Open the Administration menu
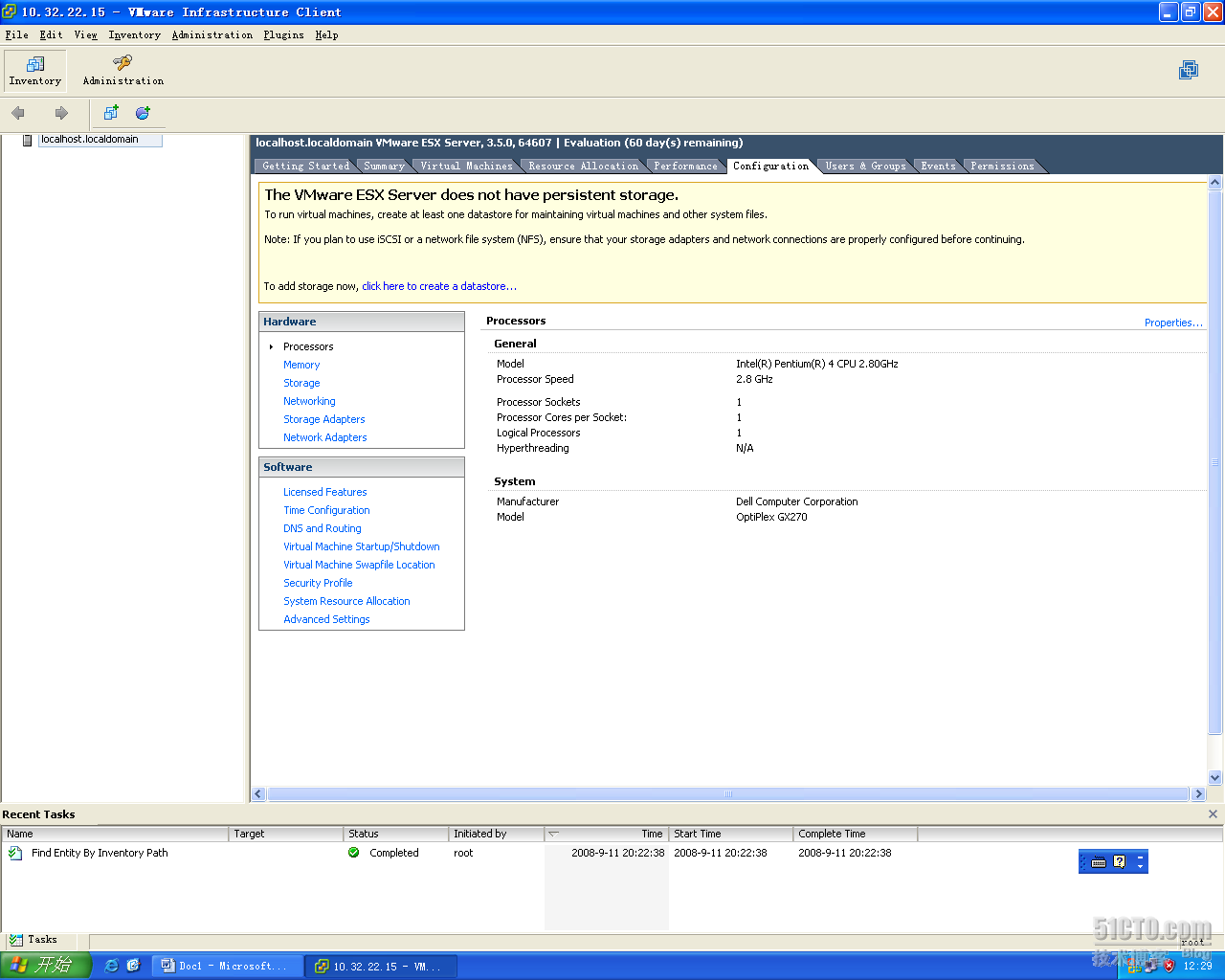The height and width of the screenshot is (980, 1225). [x=212, y=35]
